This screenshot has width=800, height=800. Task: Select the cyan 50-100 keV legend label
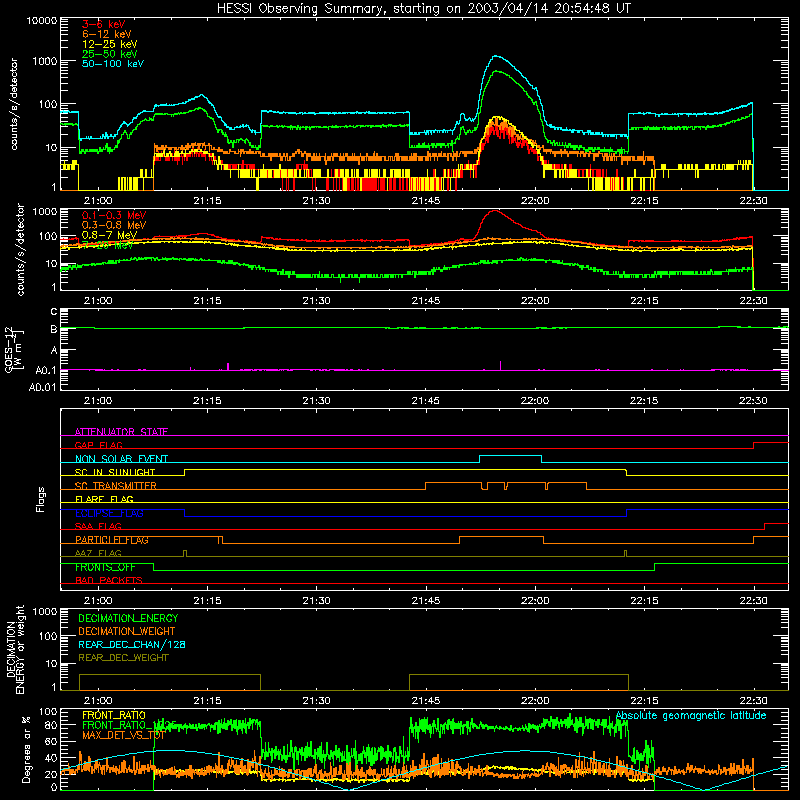coord(113,63)
